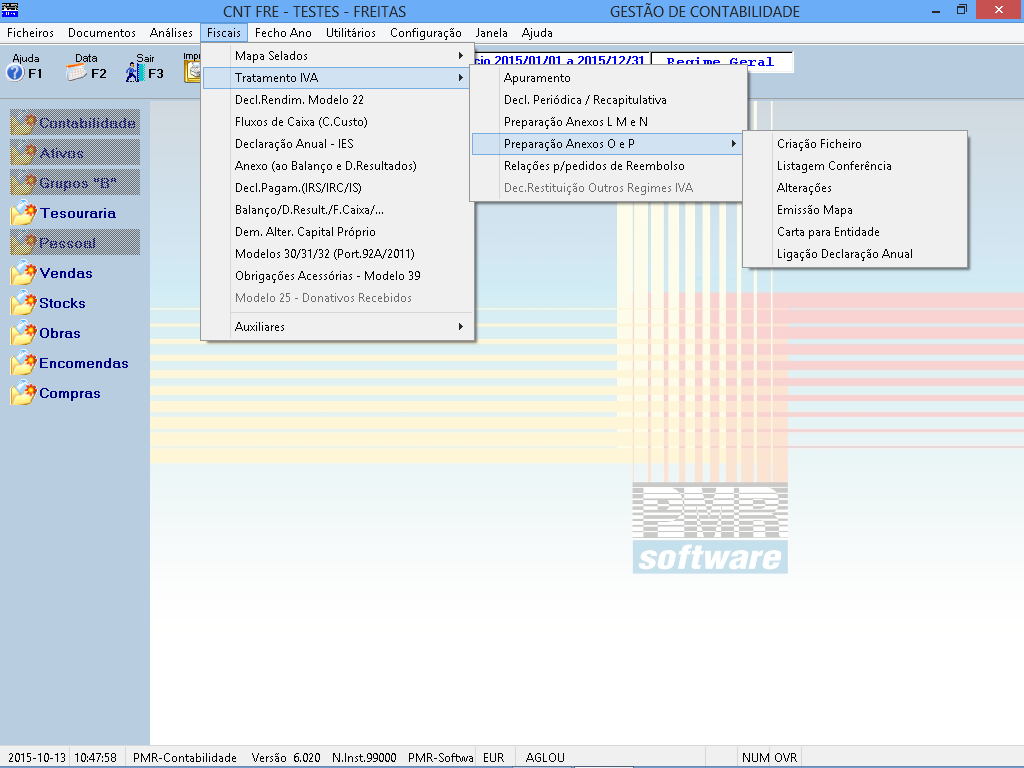
Task: Choose Obrigações Acessórias - Modelo 39
Action: point(336,276)
